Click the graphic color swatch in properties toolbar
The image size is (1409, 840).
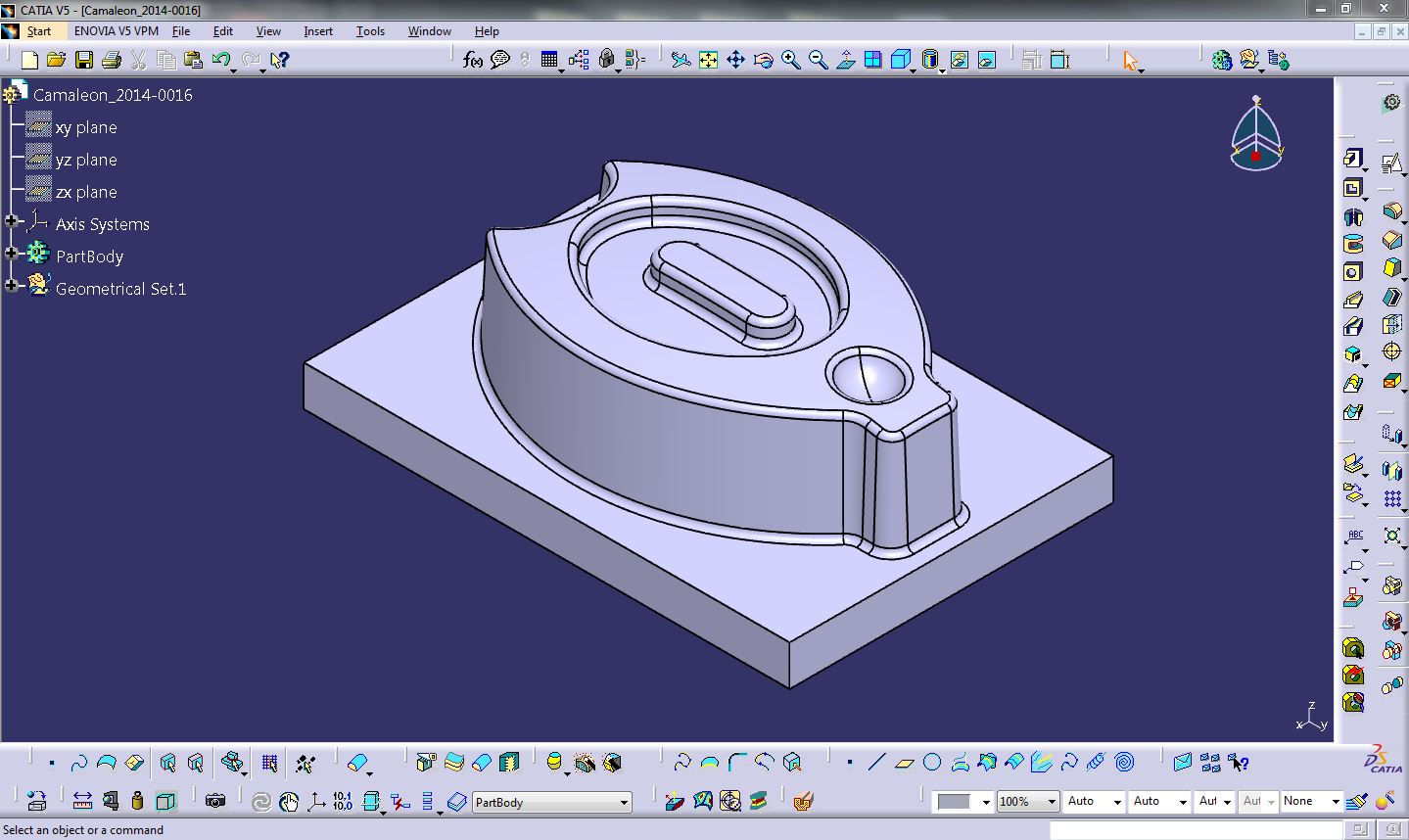[954, 802]
